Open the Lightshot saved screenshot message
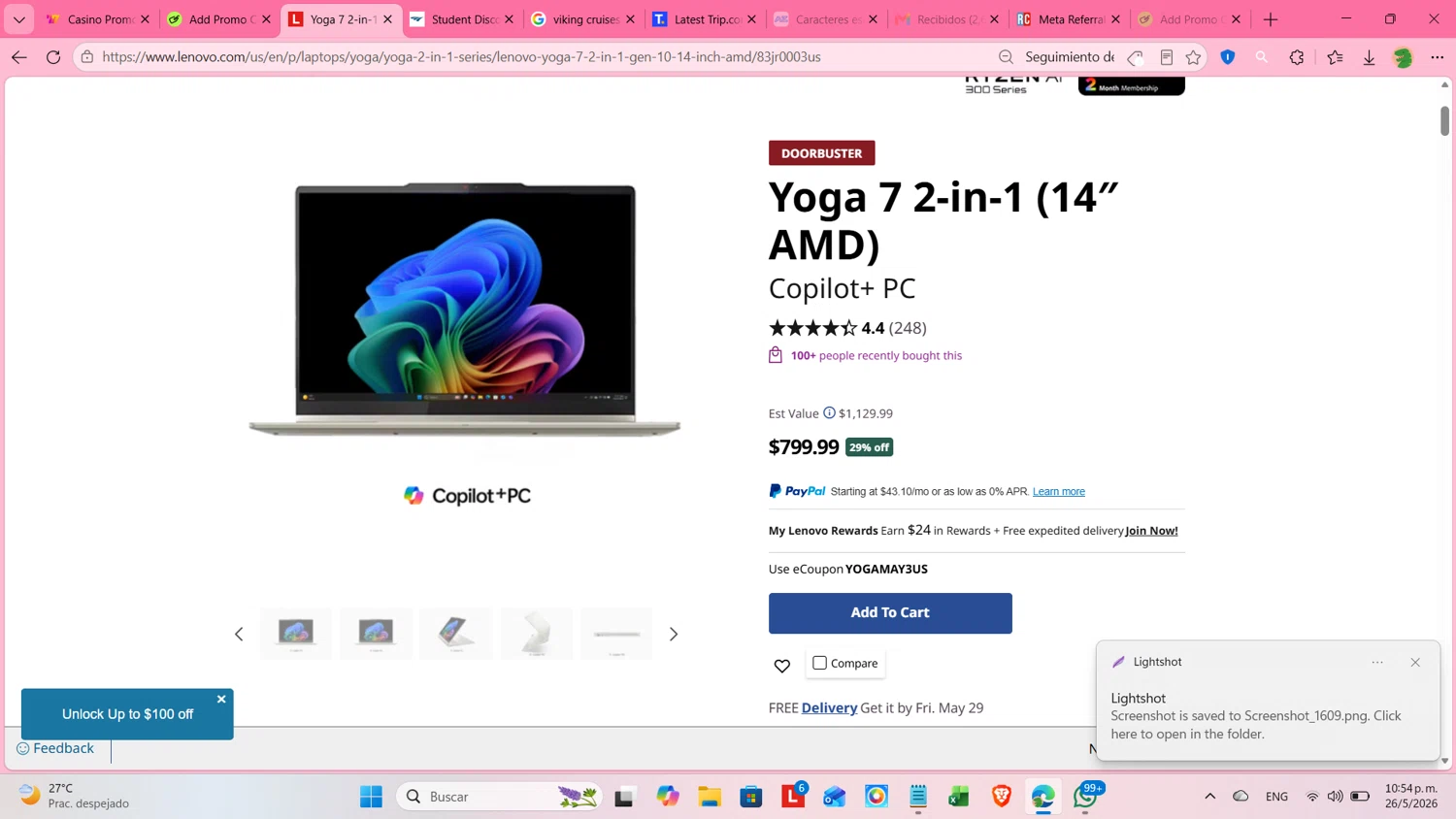The height and width of the screenshot is (819, 1456). point(1256,725)
